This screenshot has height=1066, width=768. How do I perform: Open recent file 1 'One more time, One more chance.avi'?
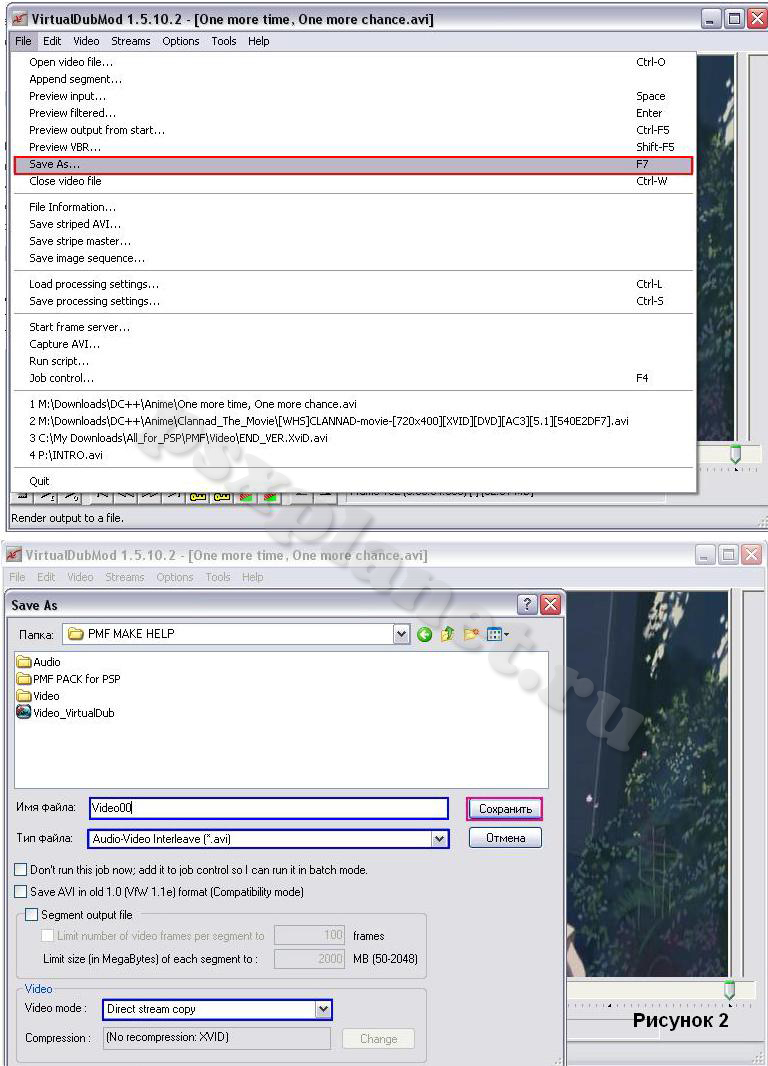[353, 403]
